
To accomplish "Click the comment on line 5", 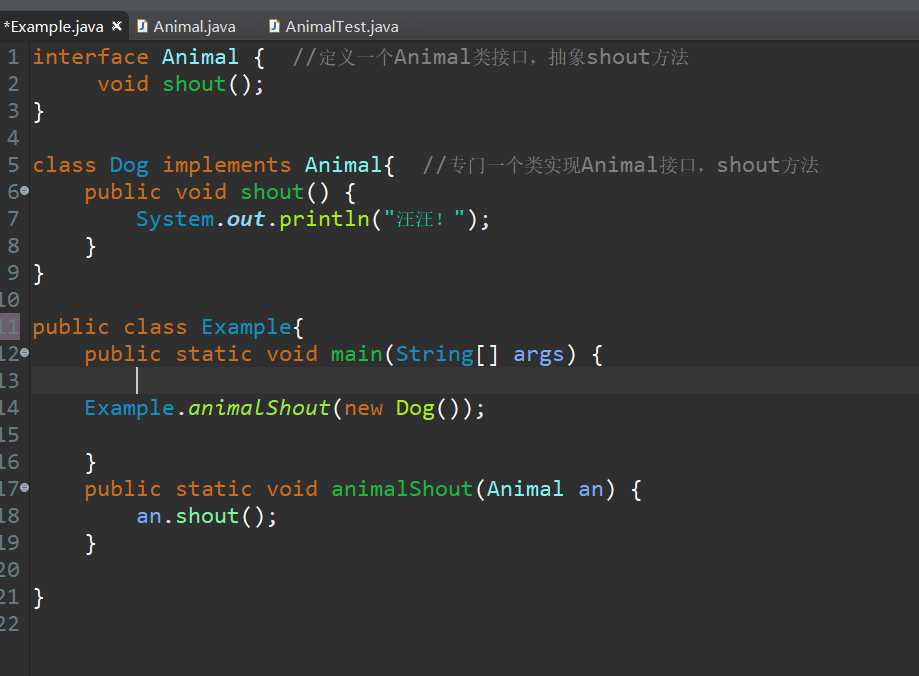I will pyautogui.click(x=621, y=165).
